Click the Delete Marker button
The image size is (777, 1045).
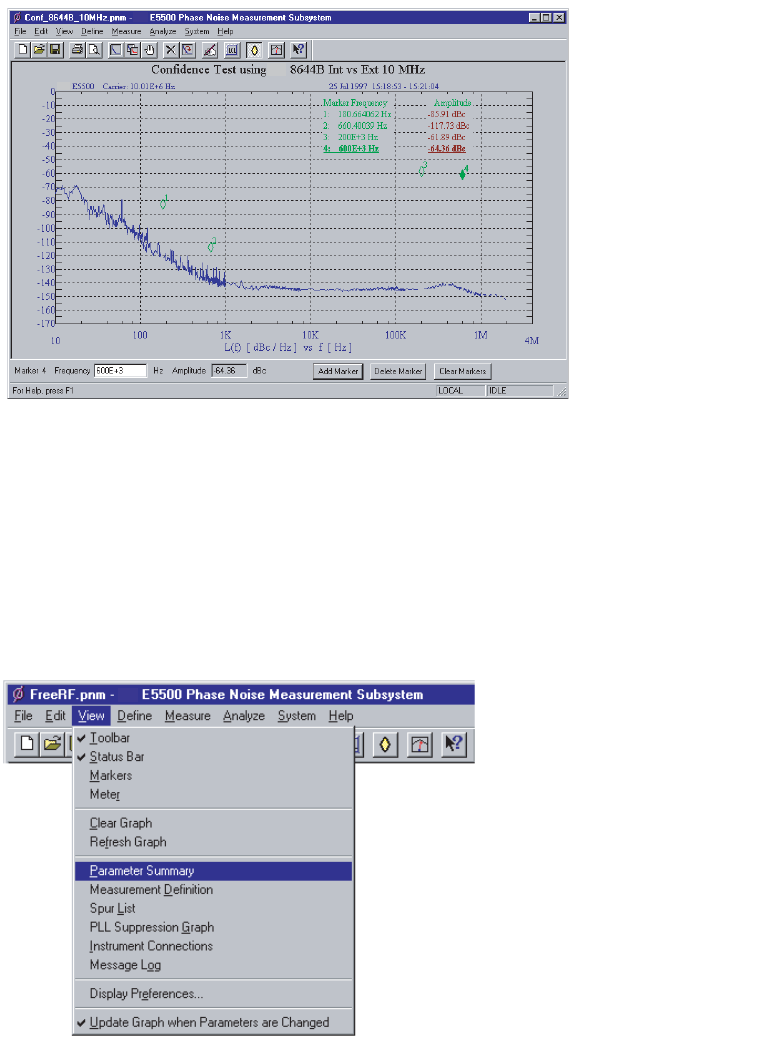[x=398, y=371]
